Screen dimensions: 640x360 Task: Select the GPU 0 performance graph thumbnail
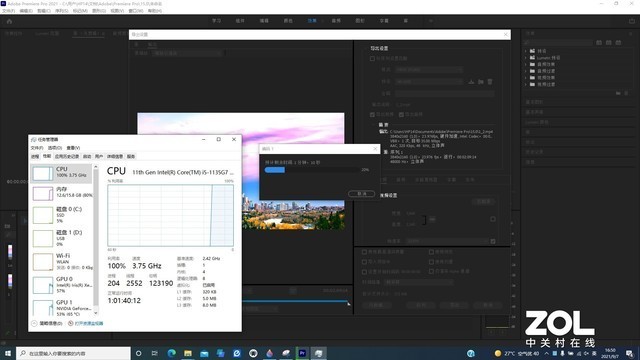tap(43, 285)
